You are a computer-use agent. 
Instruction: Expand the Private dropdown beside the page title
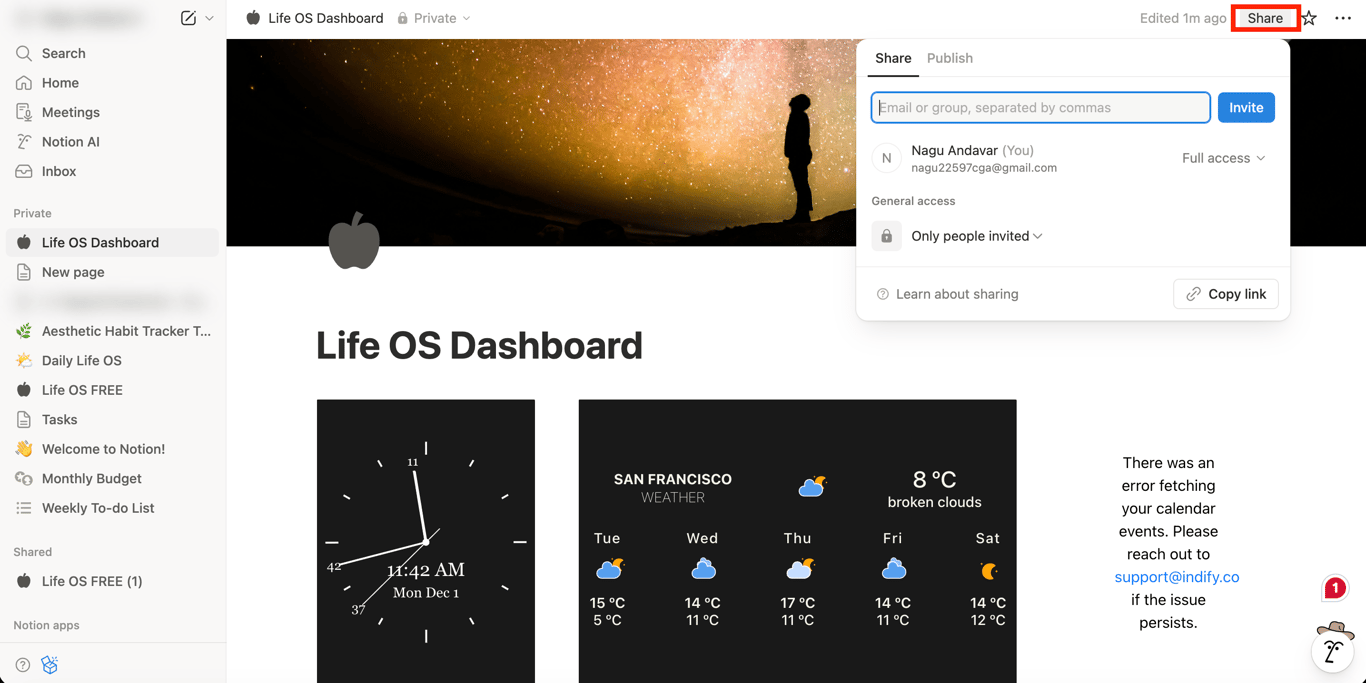(x=434, y=17)
